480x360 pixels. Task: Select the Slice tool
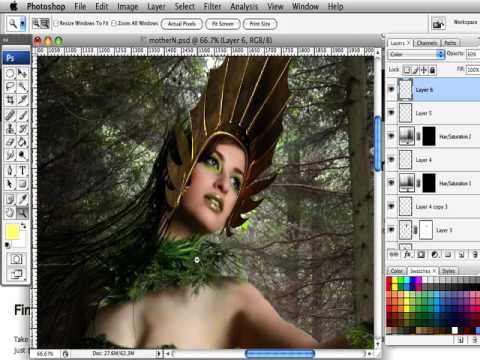[x=22, y=100]
